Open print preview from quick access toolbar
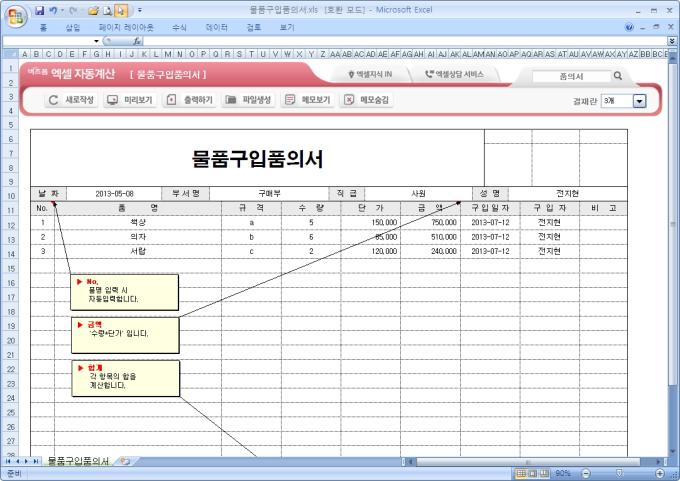The height and width of the screenshot is (481, 680). [x=107, y=10]
